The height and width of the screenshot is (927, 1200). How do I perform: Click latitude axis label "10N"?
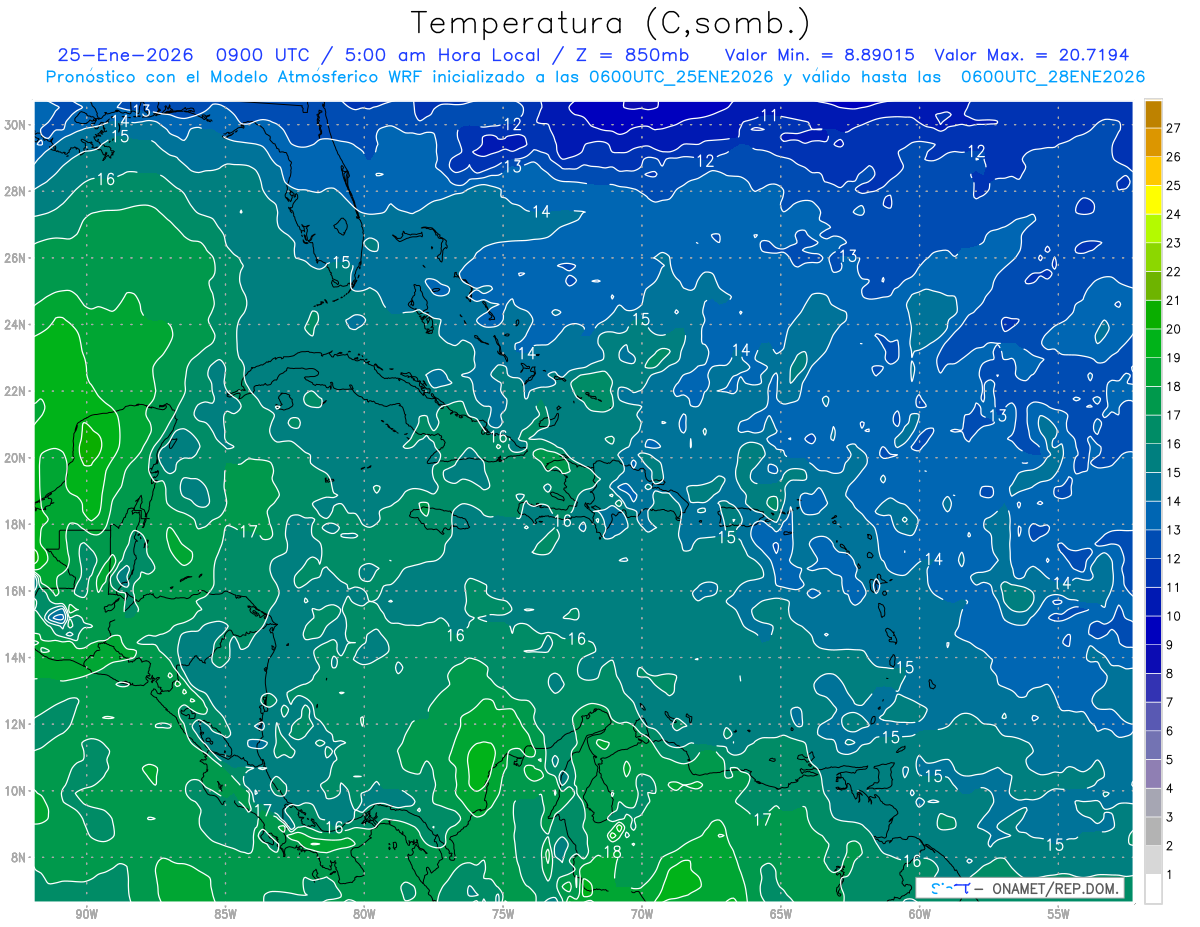(17, 791)
